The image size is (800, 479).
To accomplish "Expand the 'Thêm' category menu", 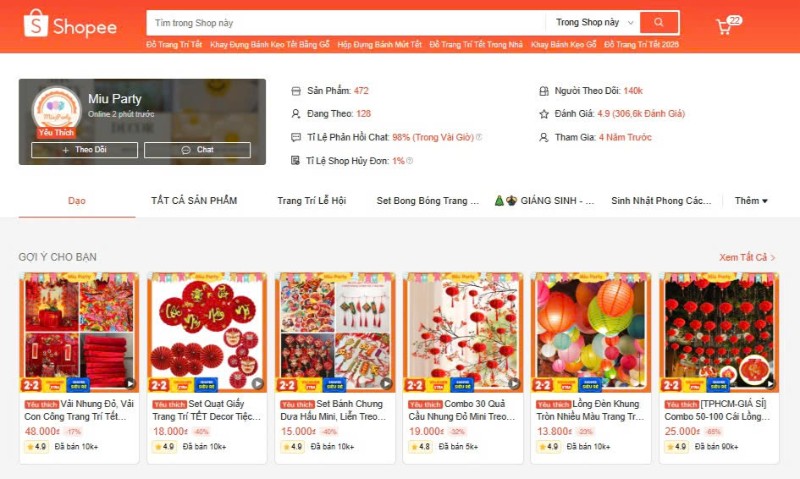I will coord(751,201).
